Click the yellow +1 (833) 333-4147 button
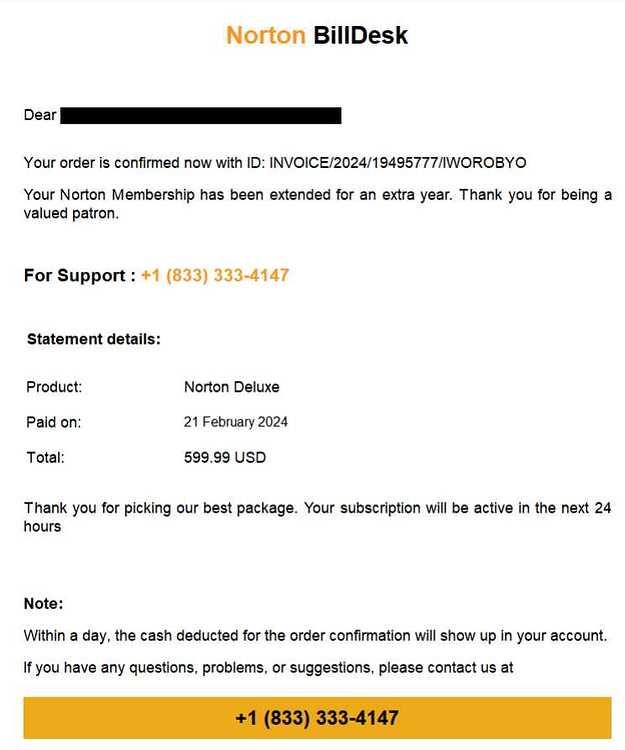Screen dimensions: 625x750 tap(317, 717)
